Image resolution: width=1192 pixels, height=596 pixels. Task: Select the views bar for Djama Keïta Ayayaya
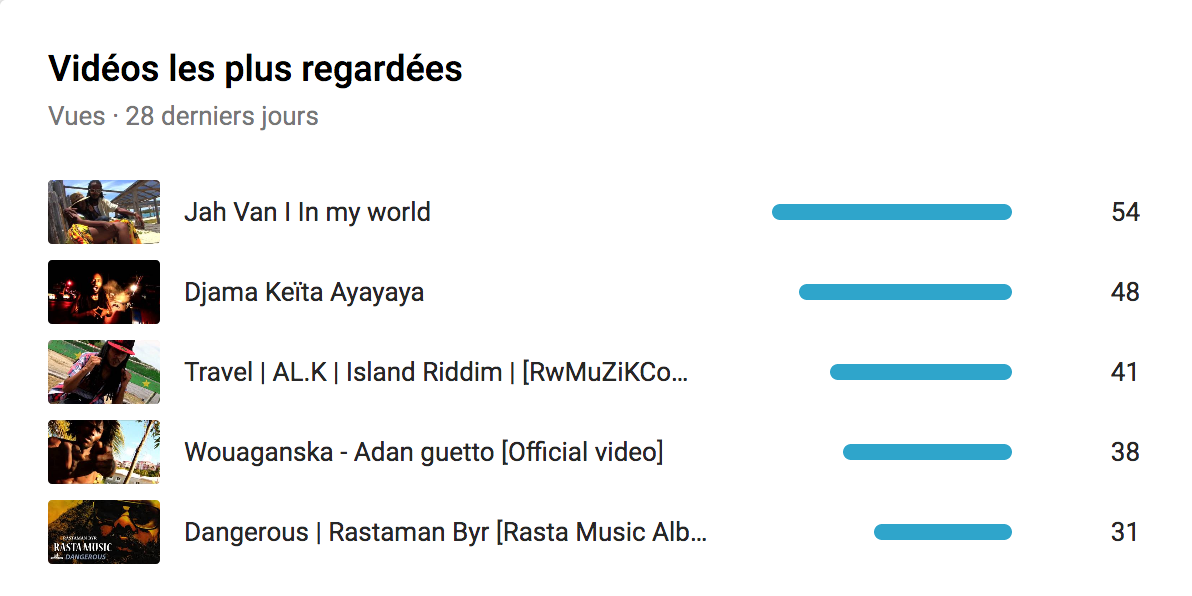tap(905, 292)
